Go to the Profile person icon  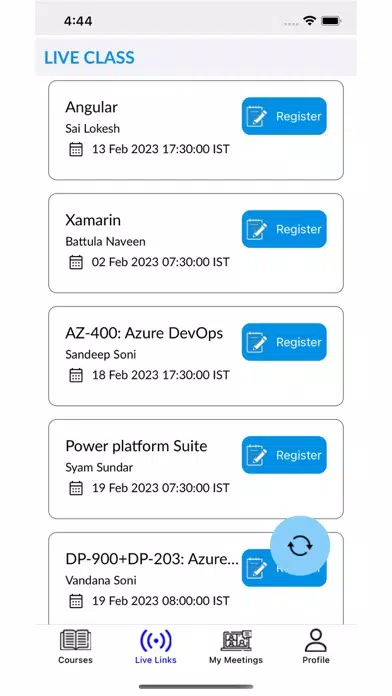click(316, 641)
